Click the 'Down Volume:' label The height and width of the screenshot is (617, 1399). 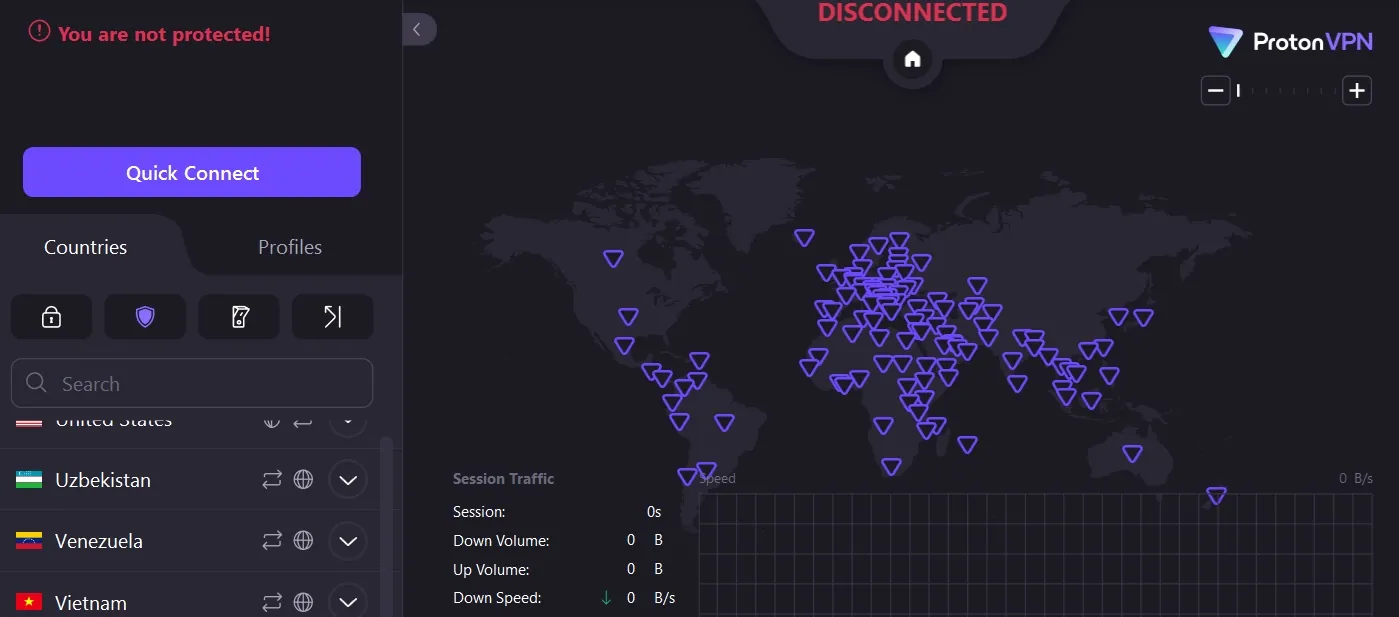501,540
